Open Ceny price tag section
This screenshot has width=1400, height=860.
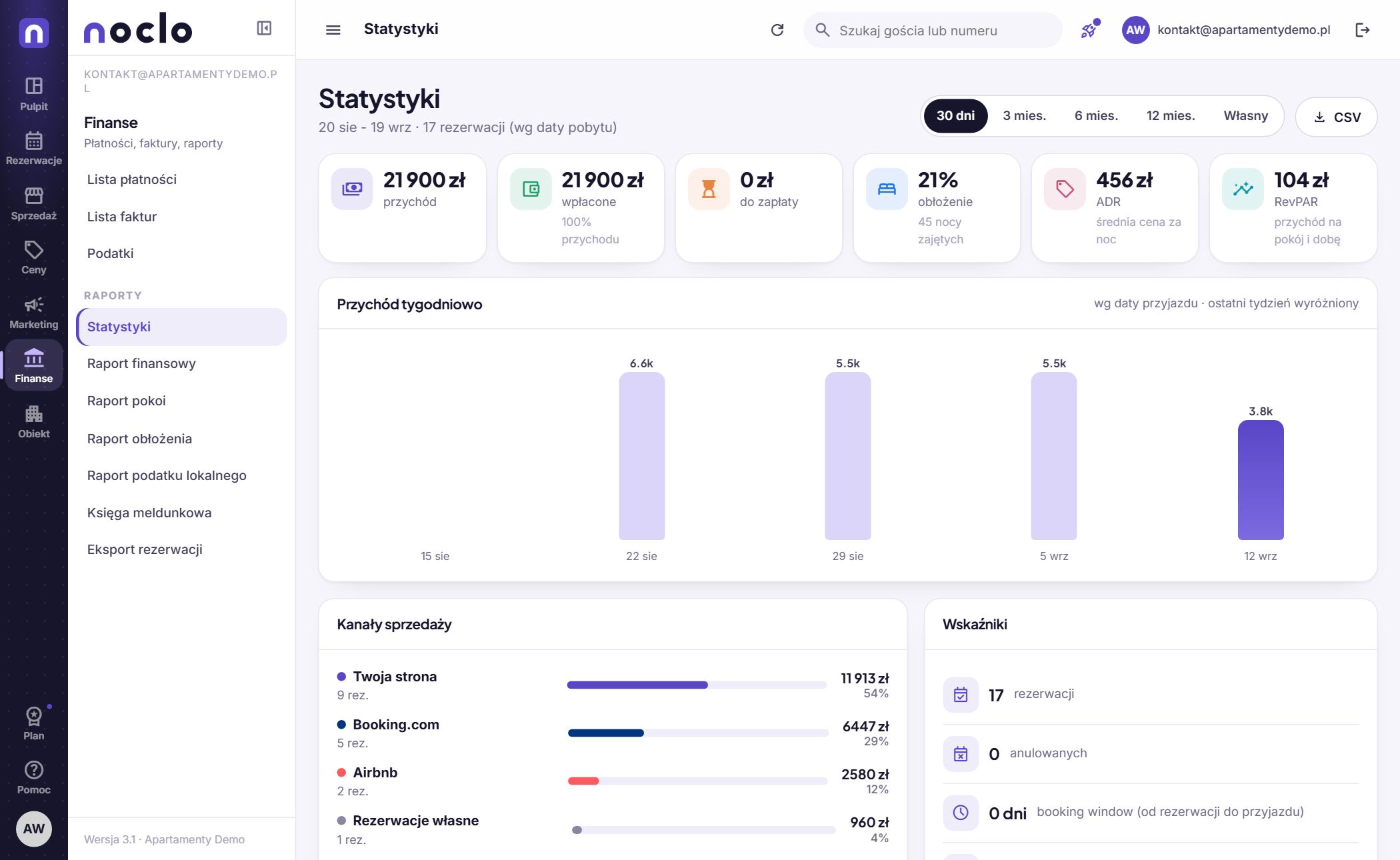pos(33,258)
